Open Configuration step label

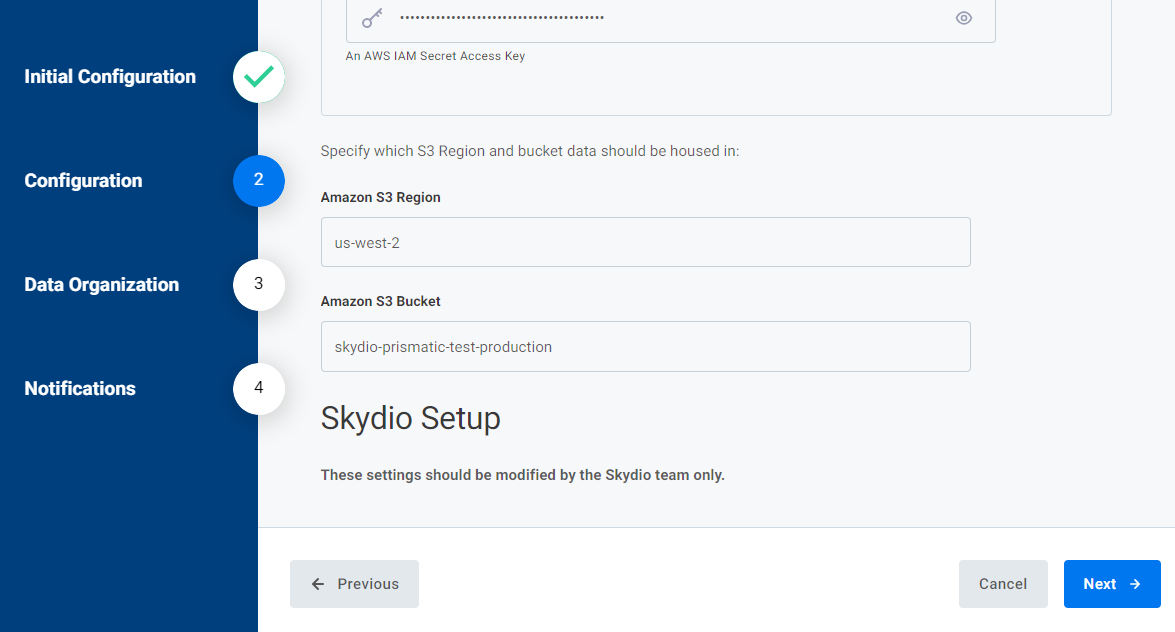click(83, 181)
